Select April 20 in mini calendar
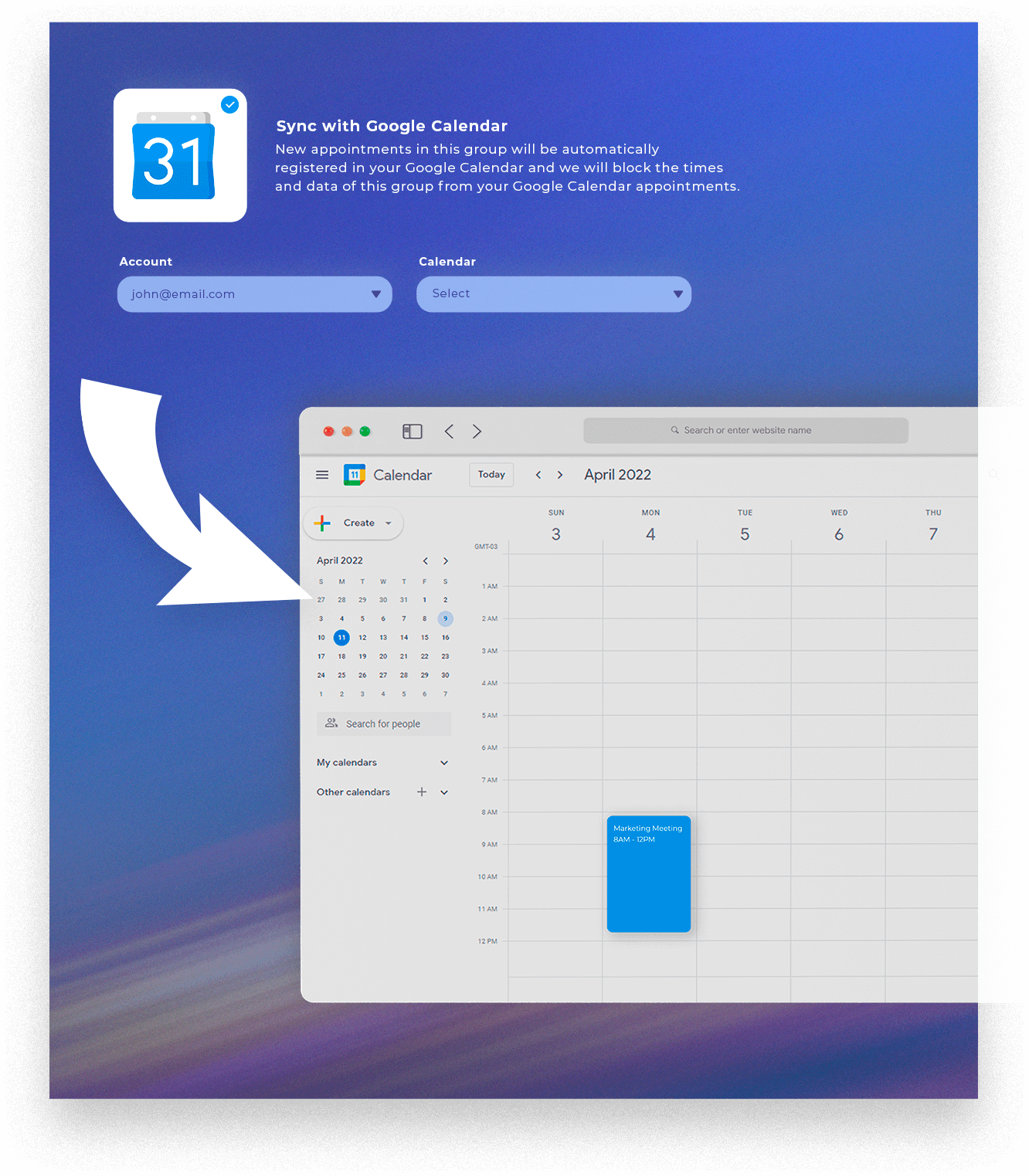This screenshot has width=1029, height=1176. pos(383,656)
